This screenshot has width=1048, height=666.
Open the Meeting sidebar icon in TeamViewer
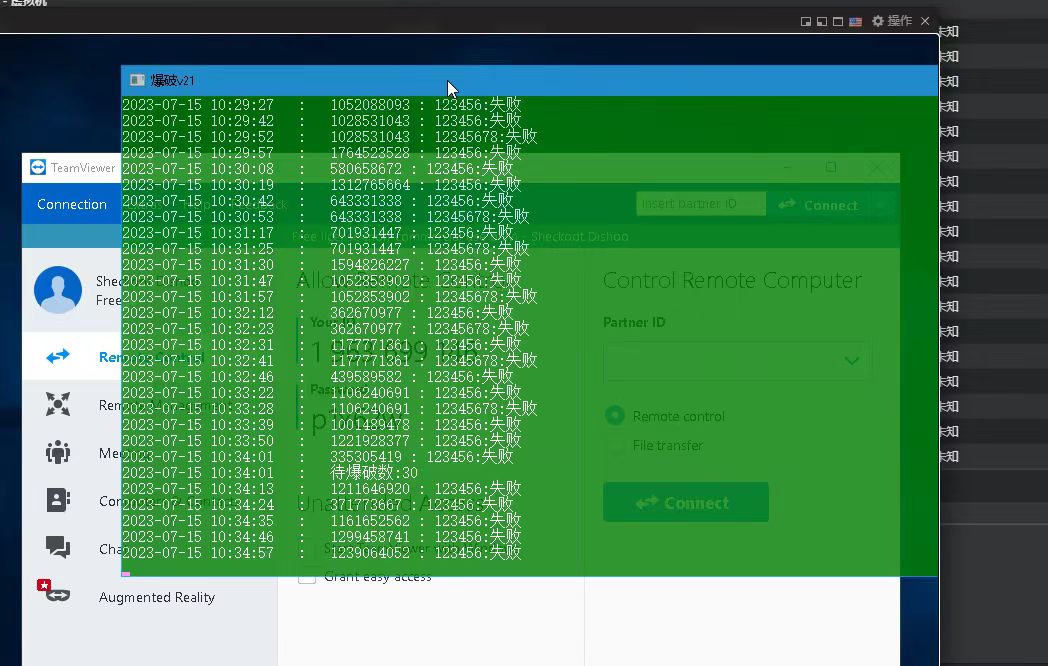click(58, 452)
